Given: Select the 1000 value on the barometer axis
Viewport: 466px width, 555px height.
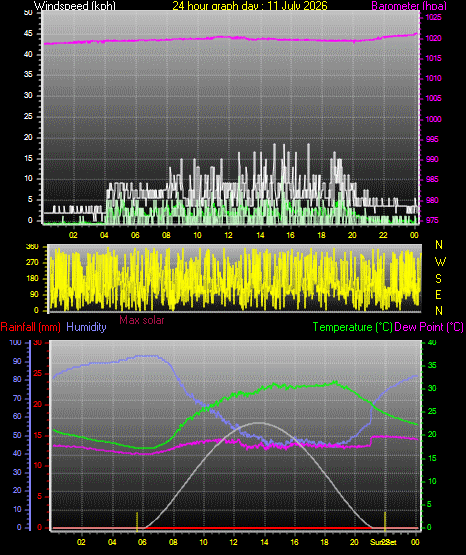Looking at the screenshot, I should (x=433, y=119).
